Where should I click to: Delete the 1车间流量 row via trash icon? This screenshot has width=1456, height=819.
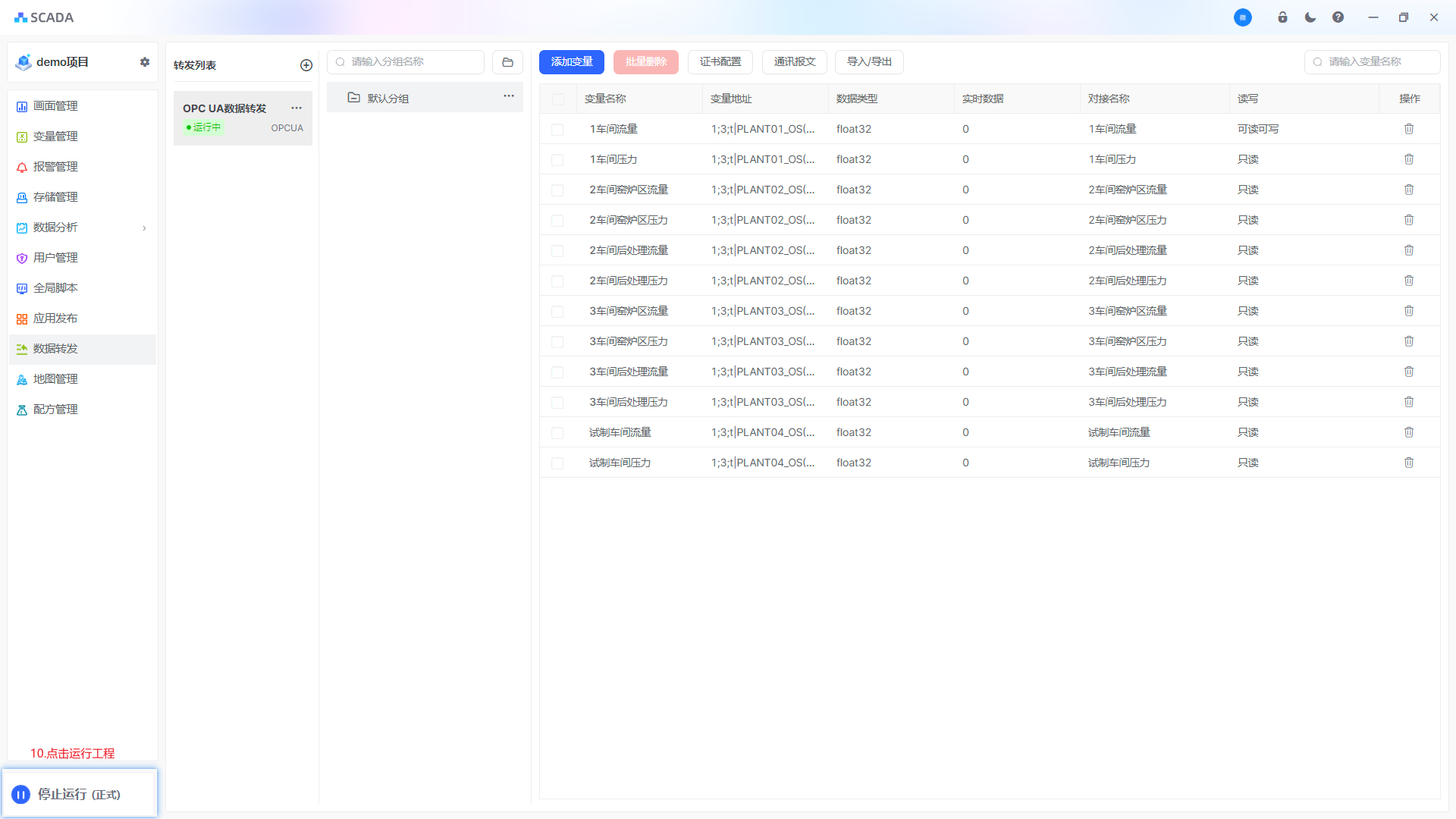click(1409, 129)
